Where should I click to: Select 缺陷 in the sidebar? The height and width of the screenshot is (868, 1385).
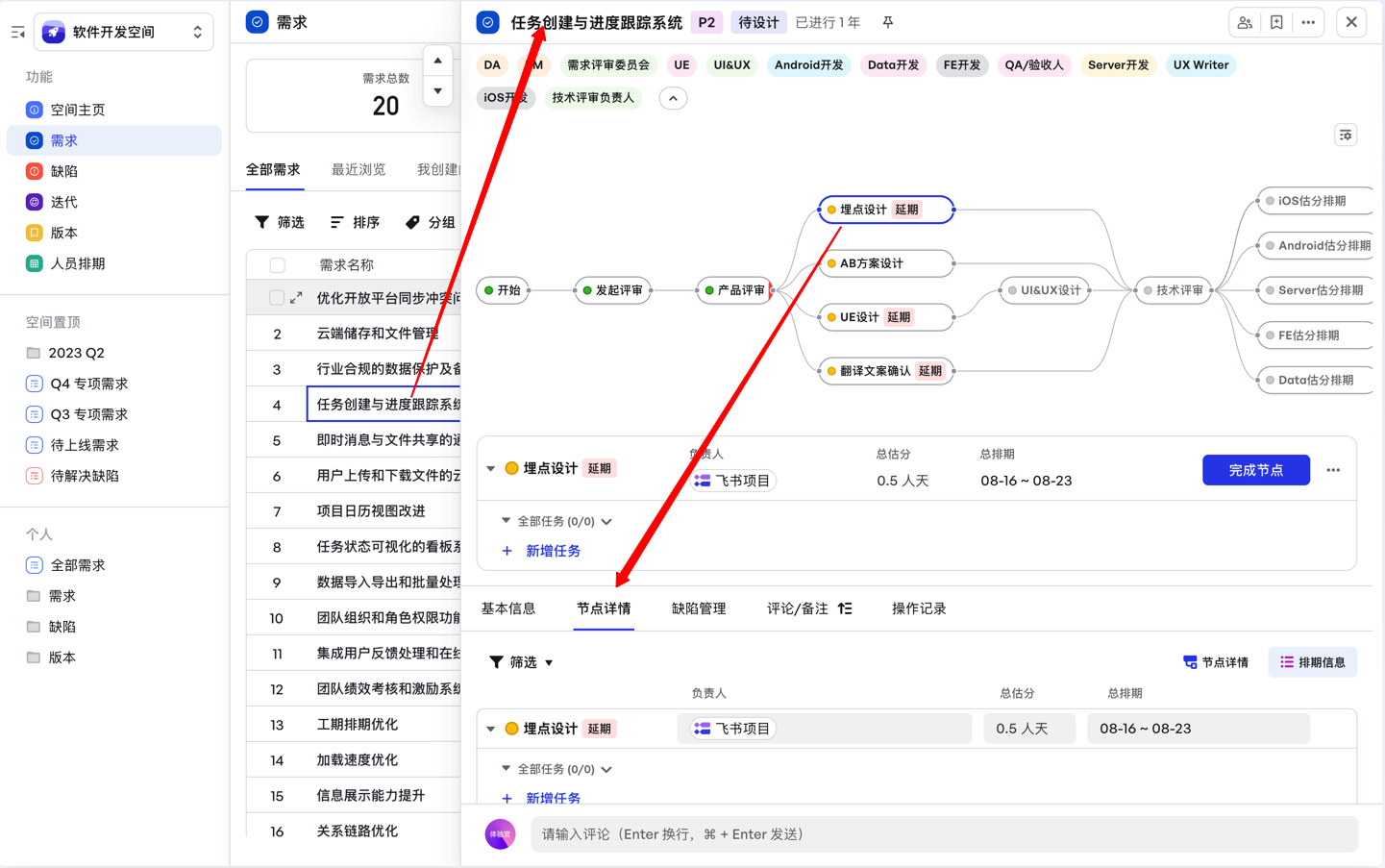point(63,171)
